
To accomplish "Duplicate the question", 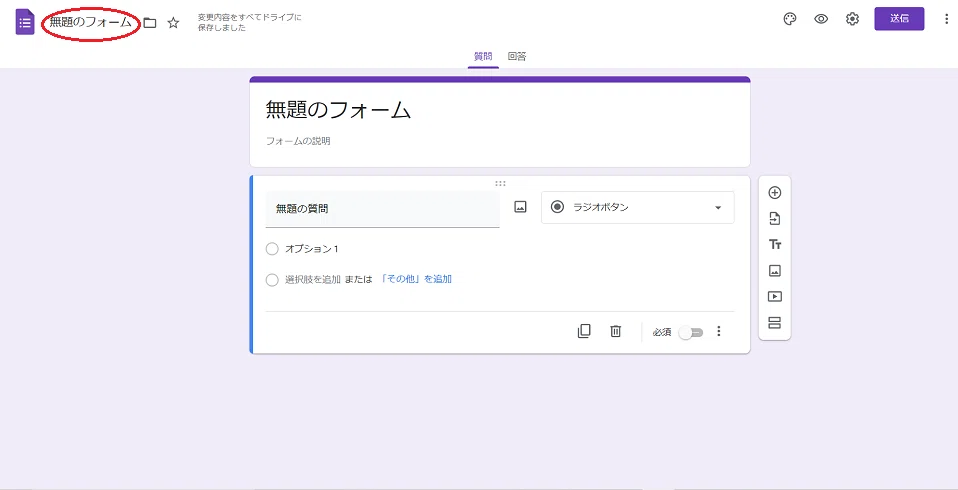I will 584,331.
